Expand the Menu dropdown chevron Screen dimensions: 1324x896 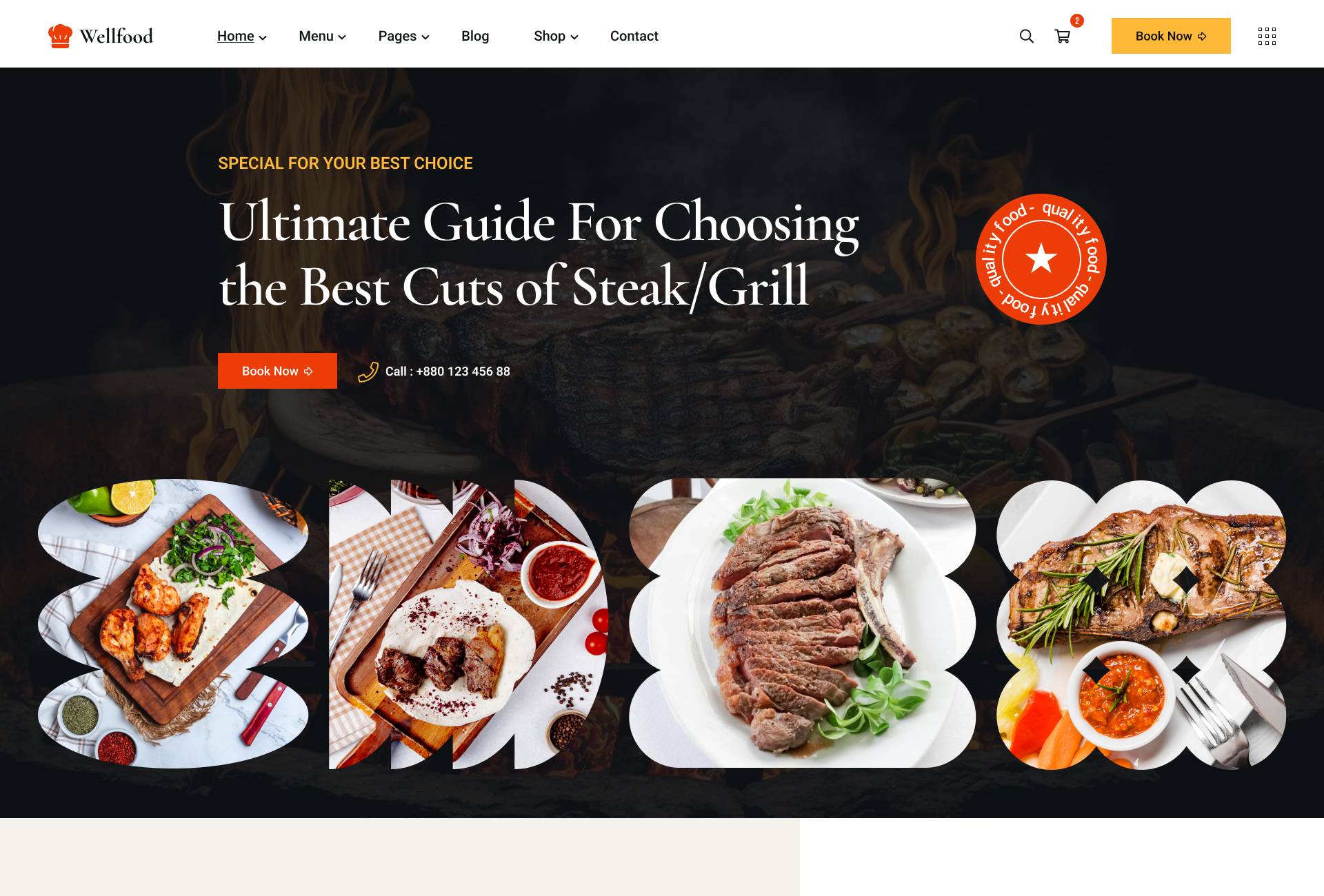tap(342, 38)
